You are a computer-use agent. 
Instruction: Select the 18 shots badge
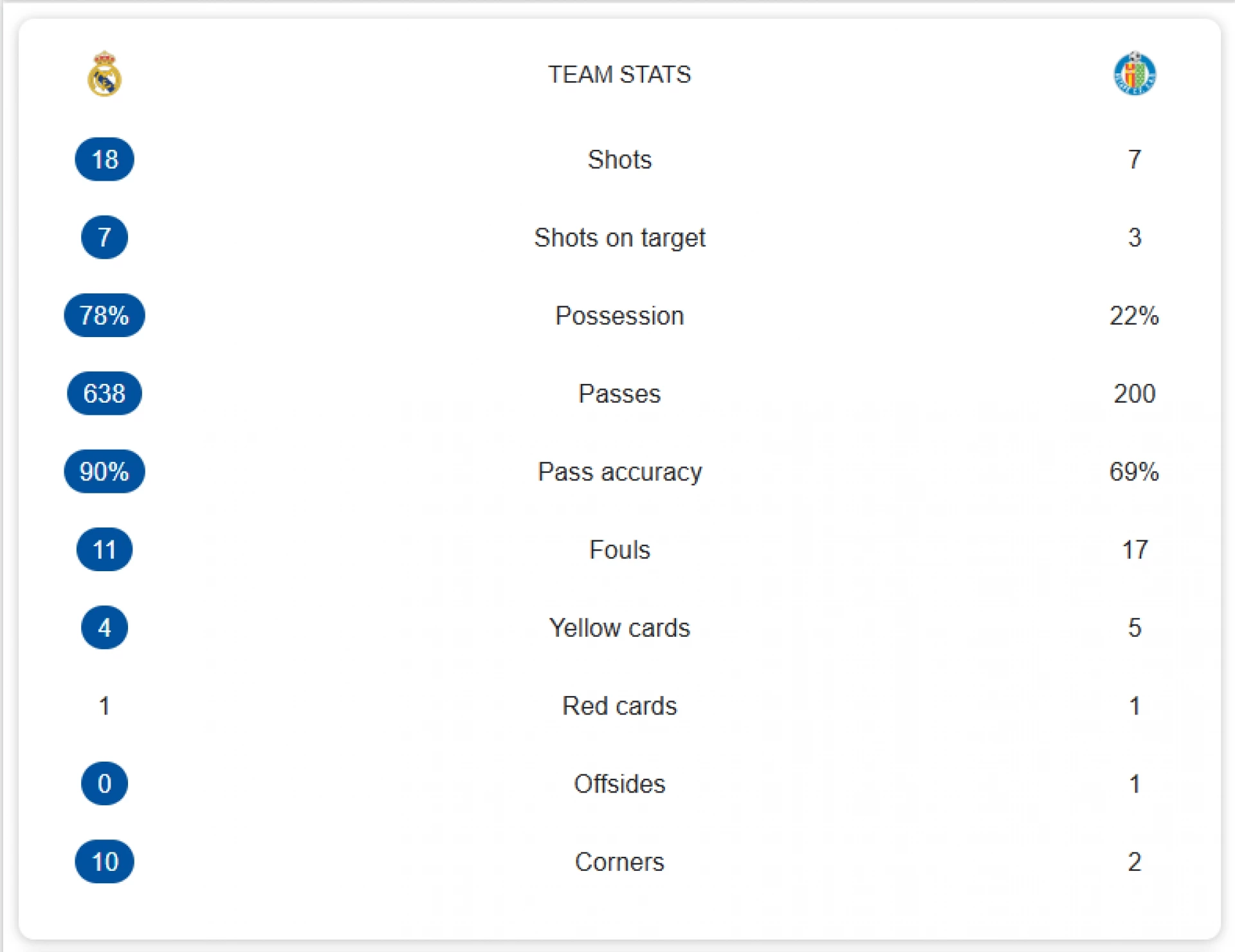point(104,160)
